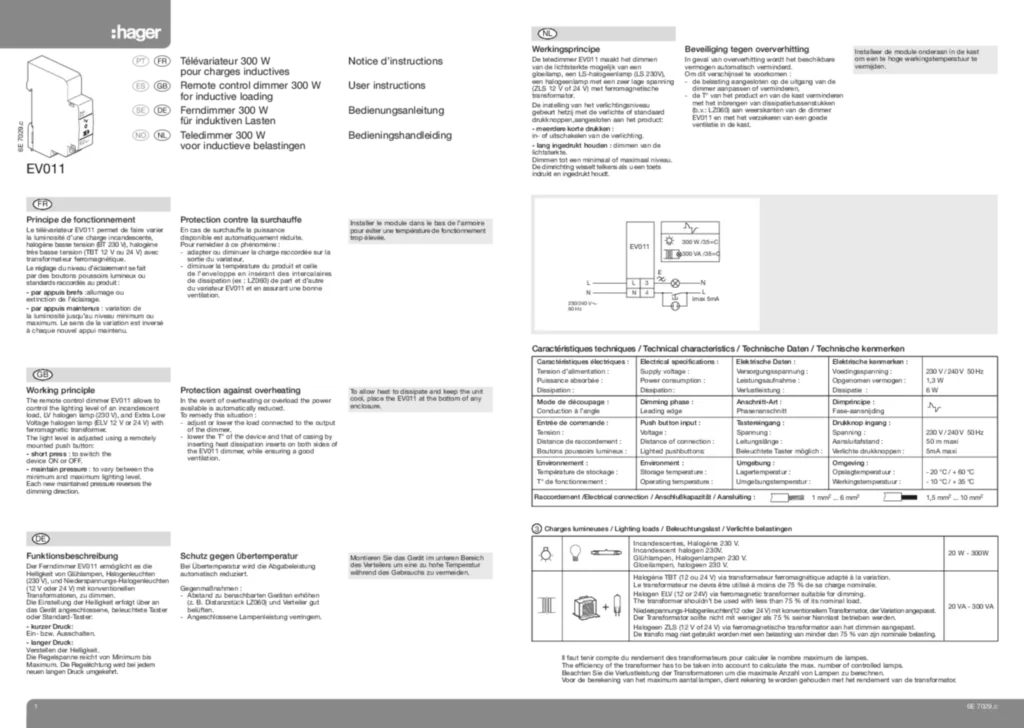Click the circled 3 marker above load table
Image resolution: width=1024 pixels, height=728 pixels.
537,528
